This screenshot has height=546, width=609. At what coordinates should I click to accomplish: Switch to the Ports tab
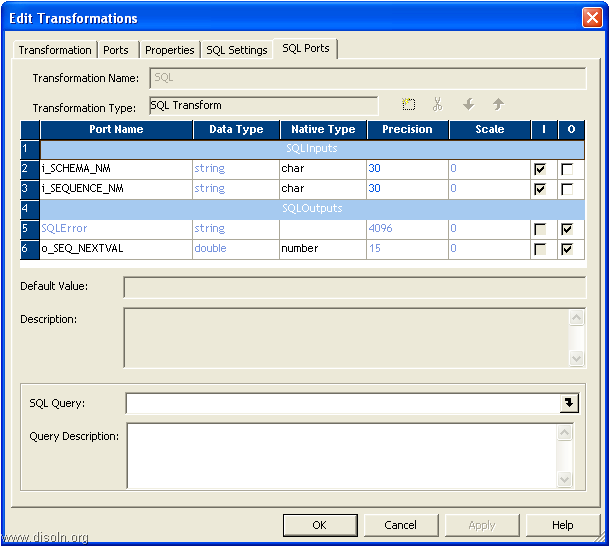[116, 50]
